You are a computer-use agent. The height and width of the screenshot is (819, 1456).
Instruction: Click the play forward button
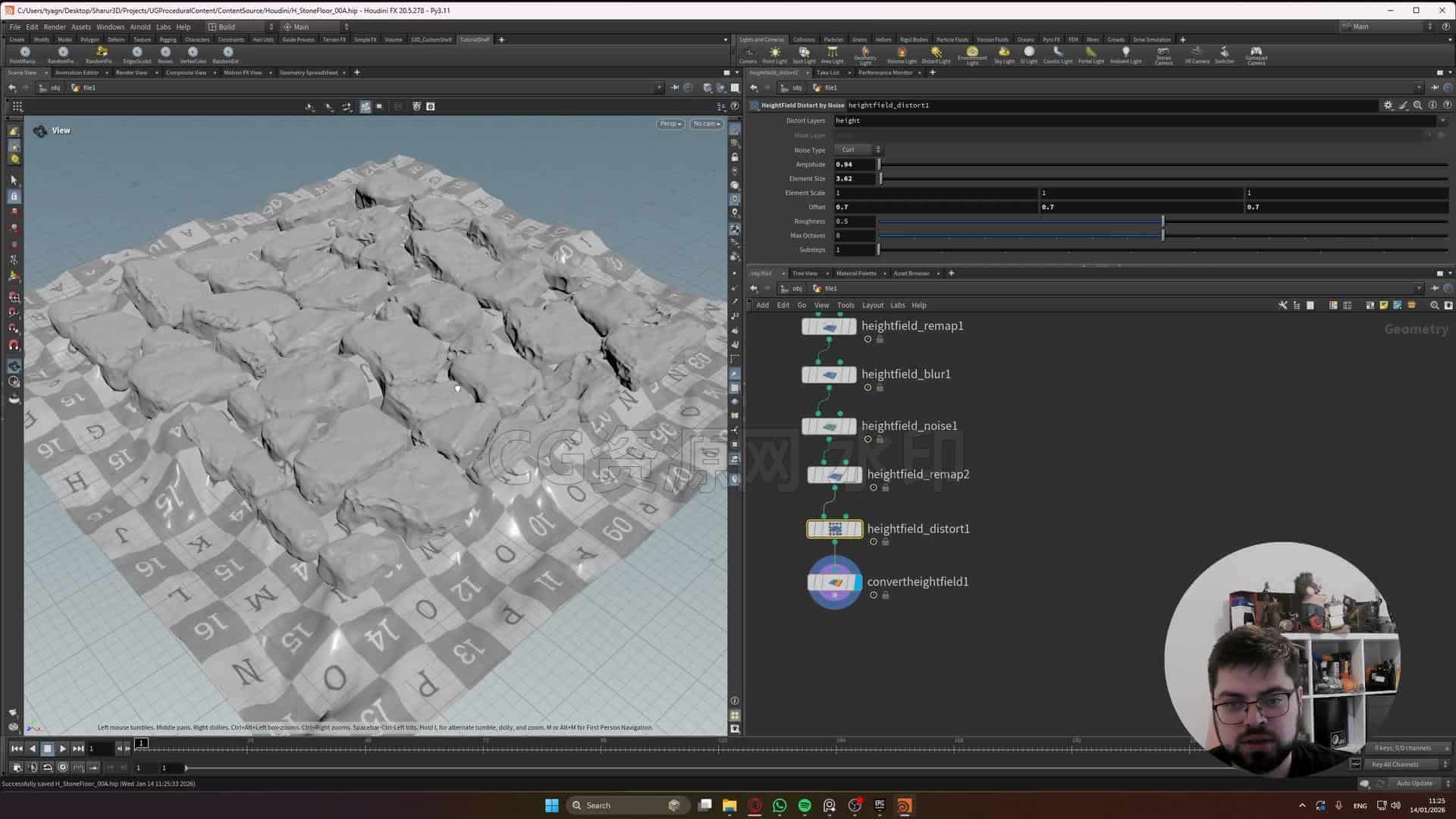tap(63, 749)
